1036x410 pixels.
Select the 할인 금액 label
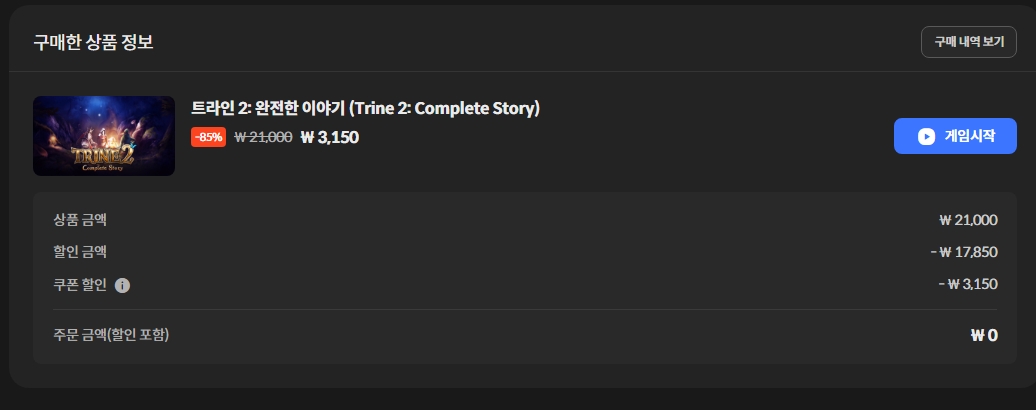click(80, 252)
